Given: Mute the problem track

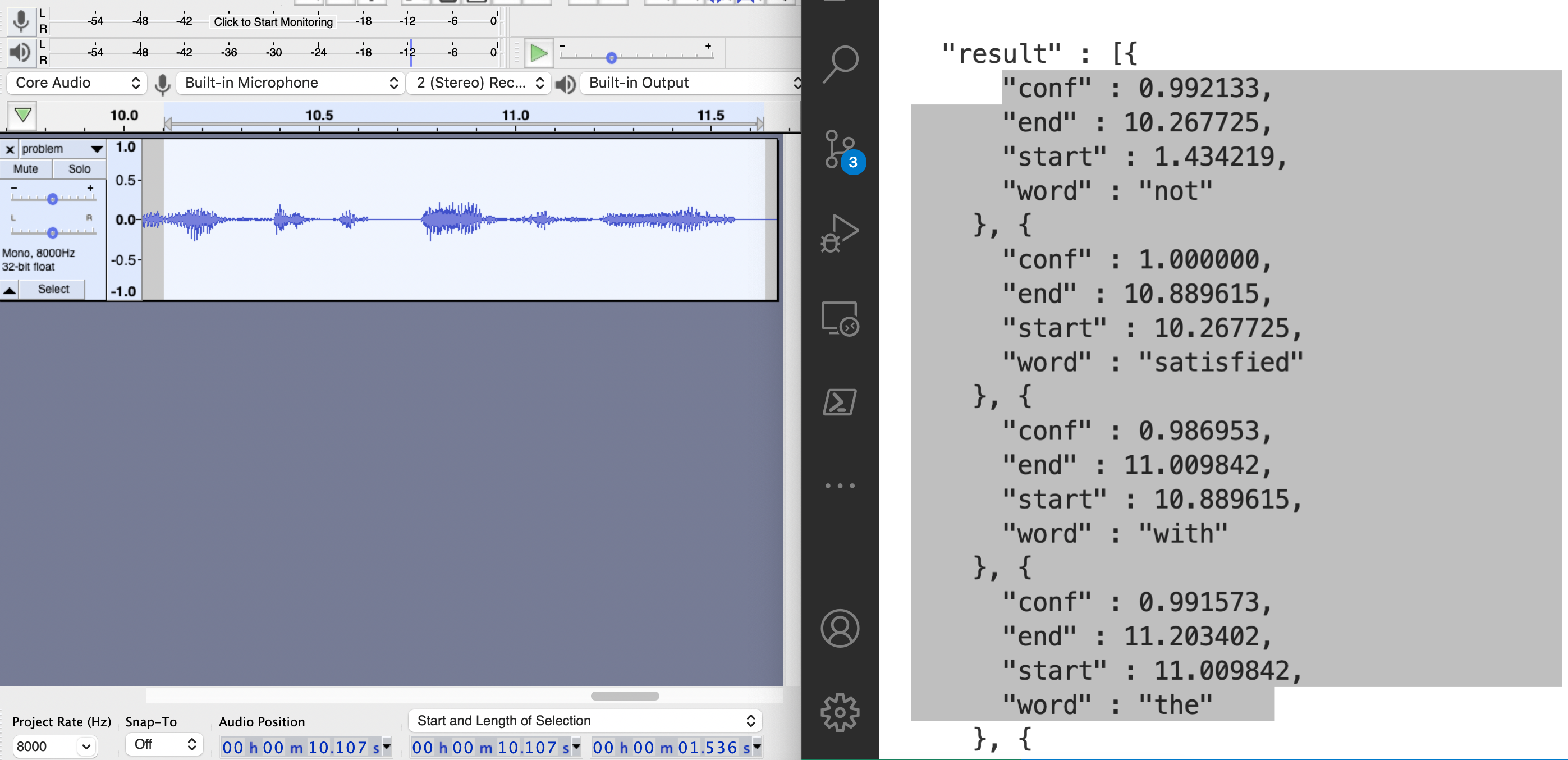Looking at the screenshot, I should coord(26,169).
